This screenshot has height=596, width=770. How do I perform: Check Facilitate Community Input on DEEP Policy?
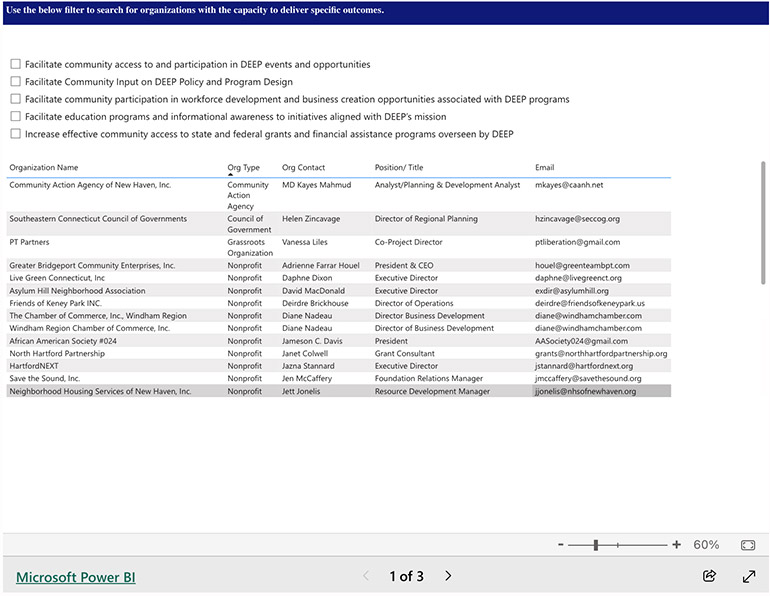[15, 82]
